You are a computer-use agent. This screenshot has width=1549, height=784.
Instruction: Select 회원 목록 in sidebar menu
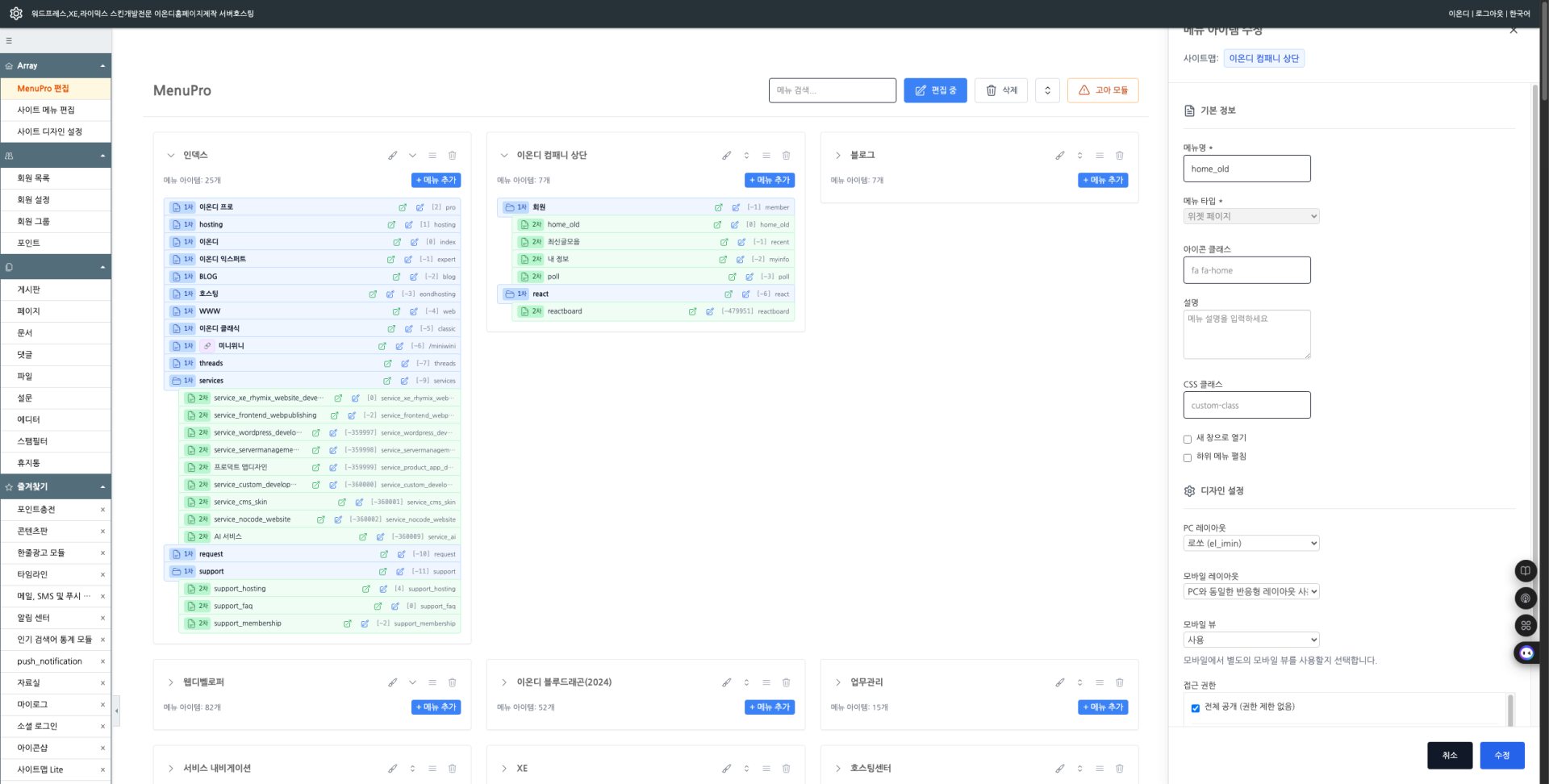point(34,178)
